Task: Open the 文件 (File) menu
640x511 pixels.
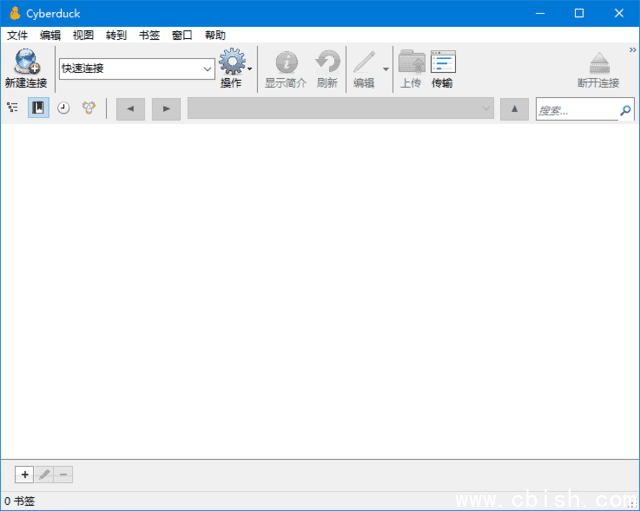Action: click(x=17, y=35)
